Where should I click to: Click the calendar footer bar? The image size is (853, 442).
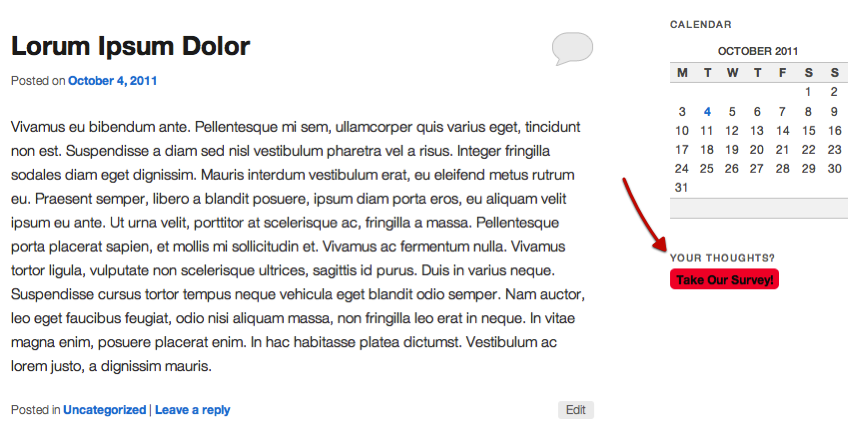pos(758,208)
